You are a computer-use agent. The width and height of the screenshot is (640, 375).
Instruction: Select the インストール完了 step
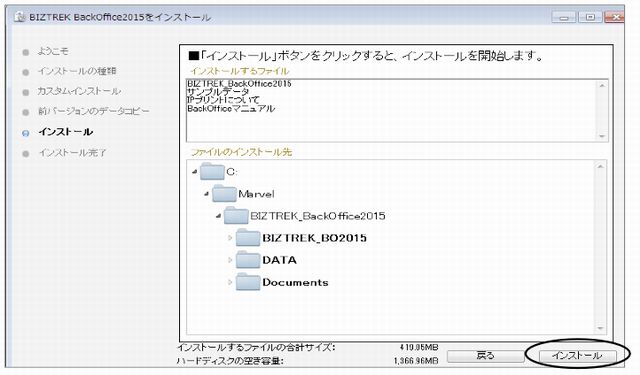(x=72, y=153)
